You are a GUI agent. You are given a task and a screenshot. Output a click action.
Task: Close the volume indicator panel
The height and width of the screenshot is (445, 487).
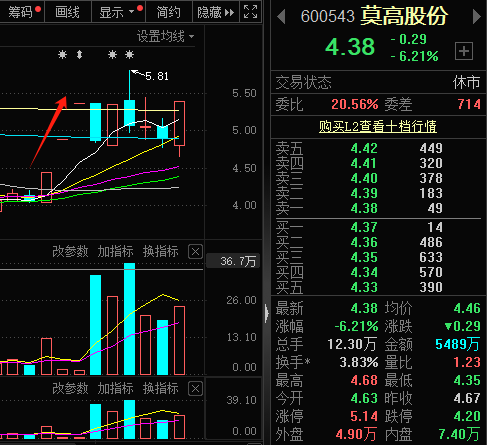(x=195, y=252)
